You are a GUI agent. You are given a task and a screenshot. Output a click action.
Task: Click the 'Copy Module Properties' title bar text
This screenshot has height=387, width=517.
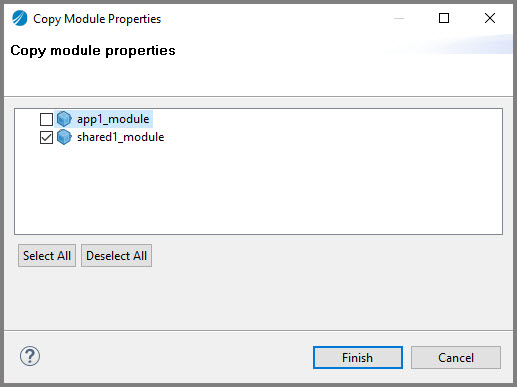tap(97, 19)
